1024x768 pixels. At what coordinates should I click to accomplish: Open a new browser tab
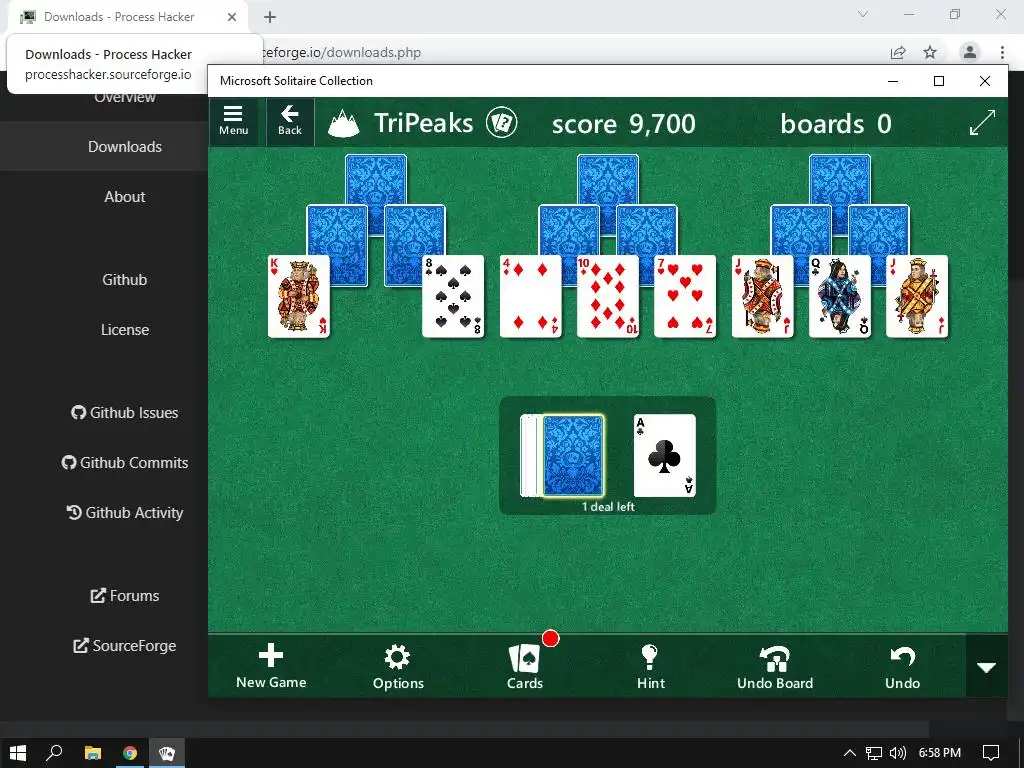coord(270,17)
